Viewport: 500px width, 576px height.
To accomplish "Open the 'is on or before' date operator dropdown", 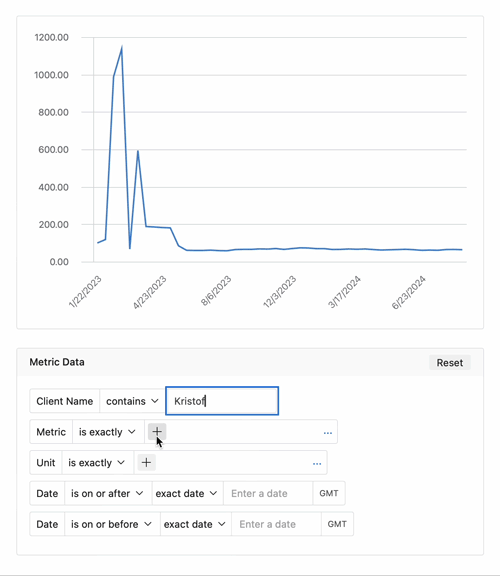I will tap(112, 524).
